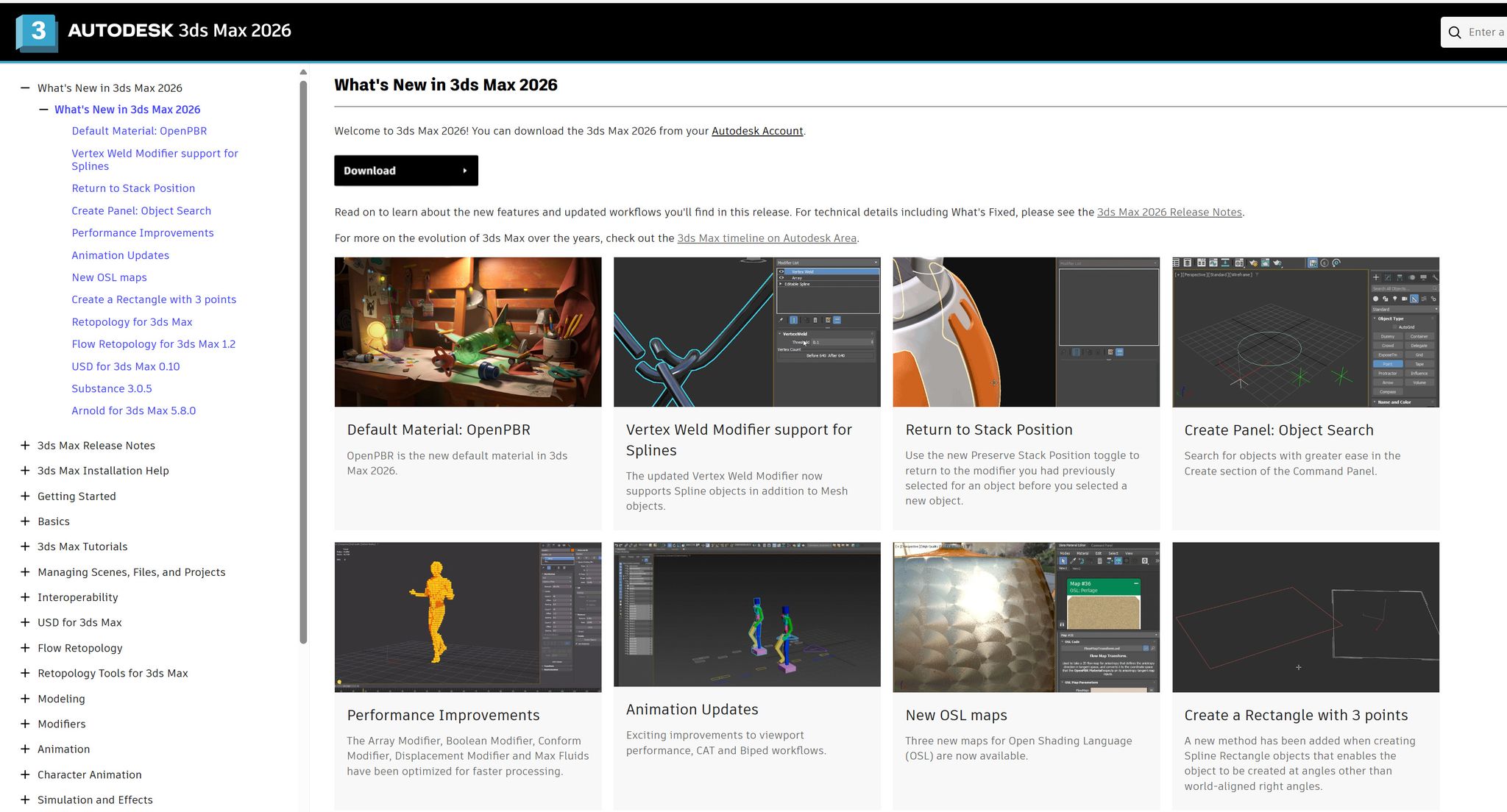Click the sidebar vertical scrollbar thumb
The height and width of the screenshot is (812, 1507).
(303, 362)
